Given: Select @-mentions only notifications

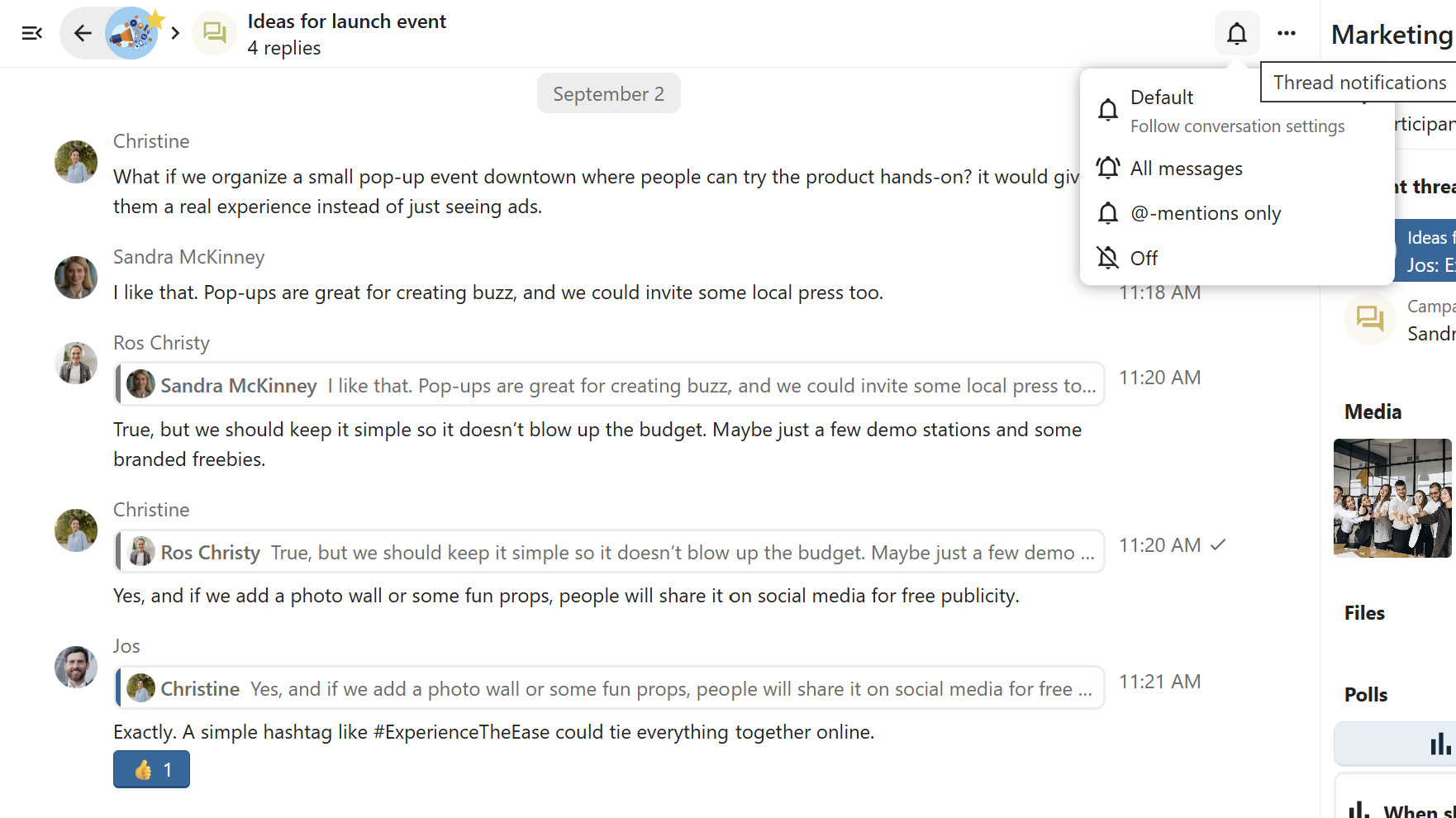Looking at the screenshot, I should [x=1205, y=213].
